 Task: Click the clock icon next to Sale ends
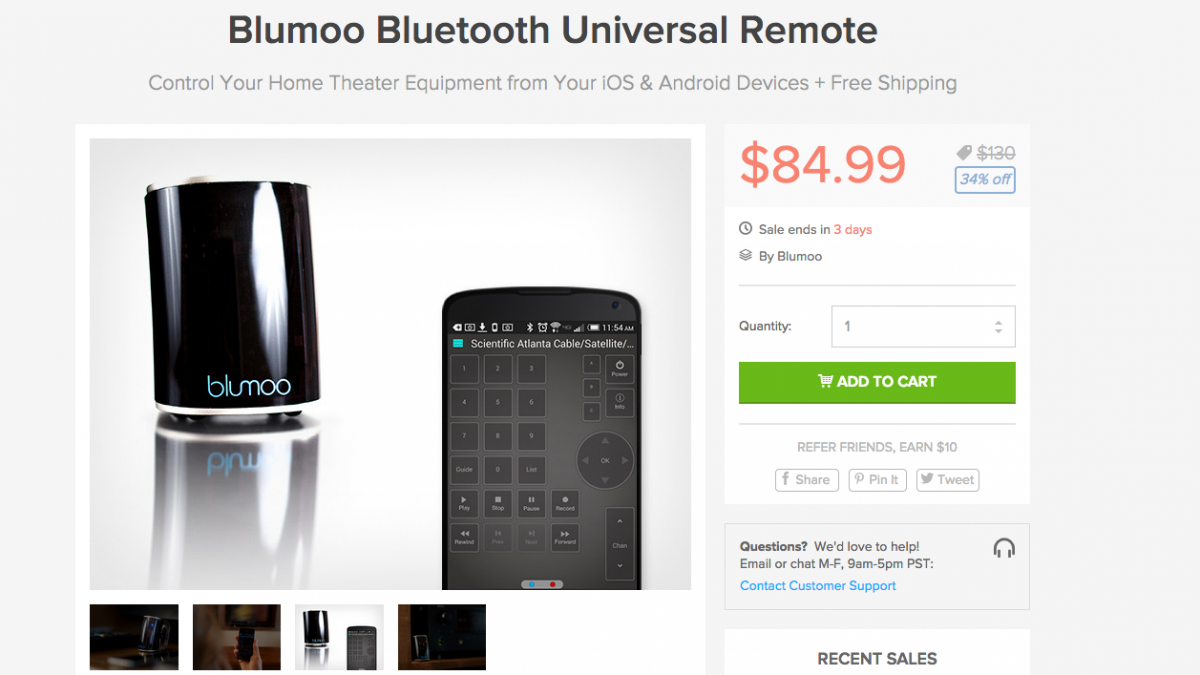click(745, 229)
